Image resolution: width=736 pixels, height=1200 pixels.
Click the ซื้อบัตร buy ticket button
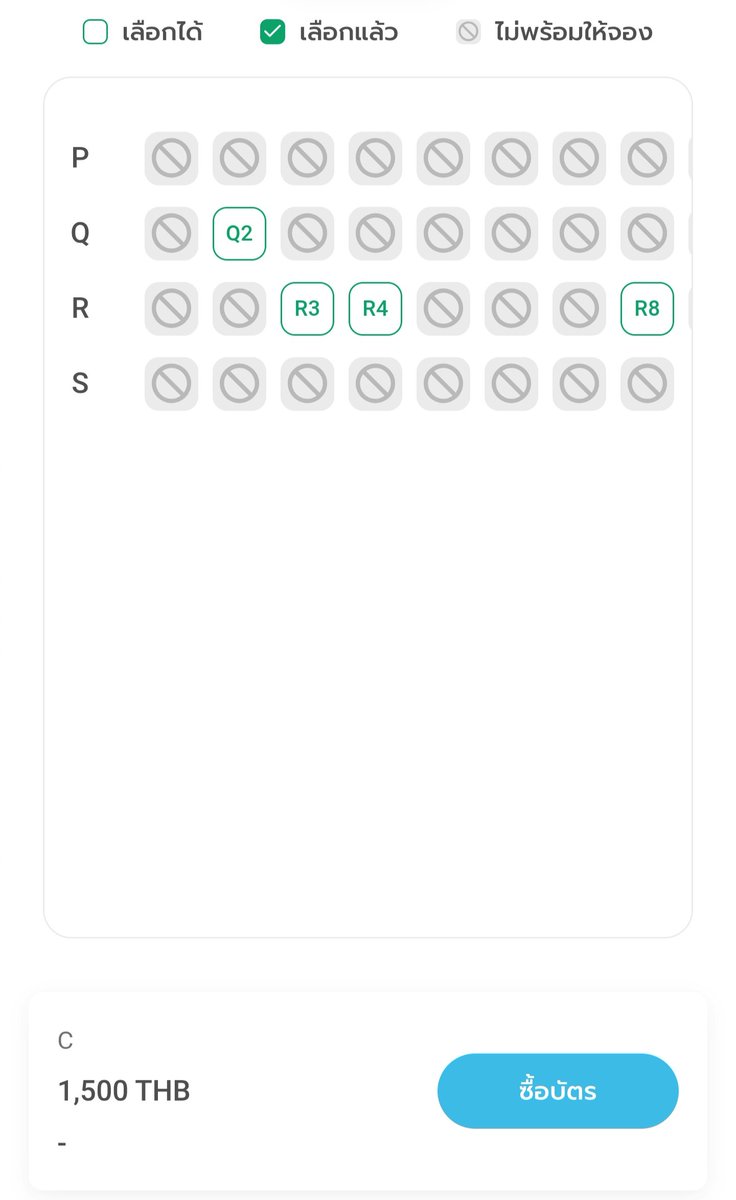tap(558, 1091)
